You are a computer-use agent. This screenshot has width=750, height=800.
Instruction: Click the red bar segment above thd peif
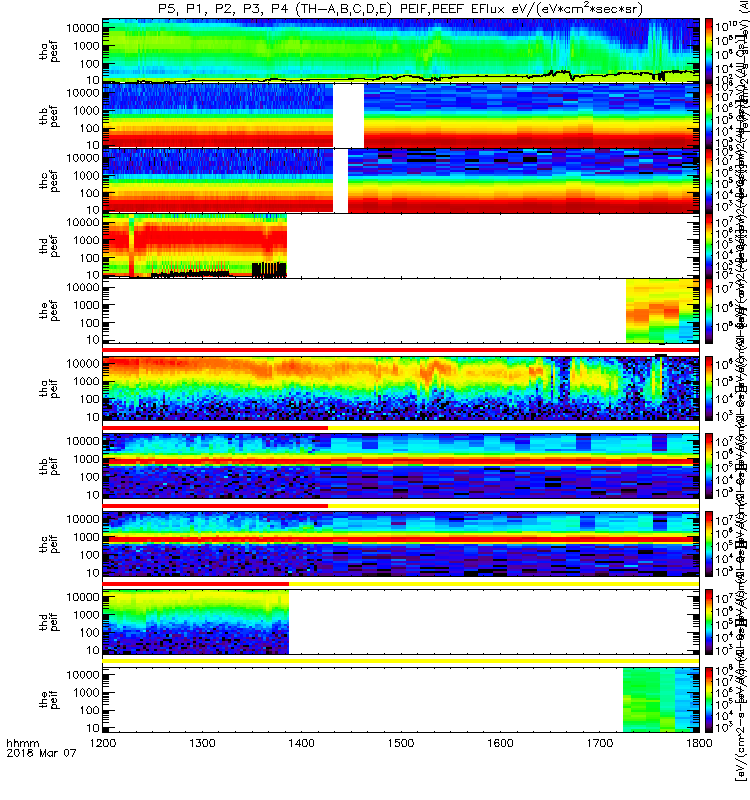pos(195,584)
